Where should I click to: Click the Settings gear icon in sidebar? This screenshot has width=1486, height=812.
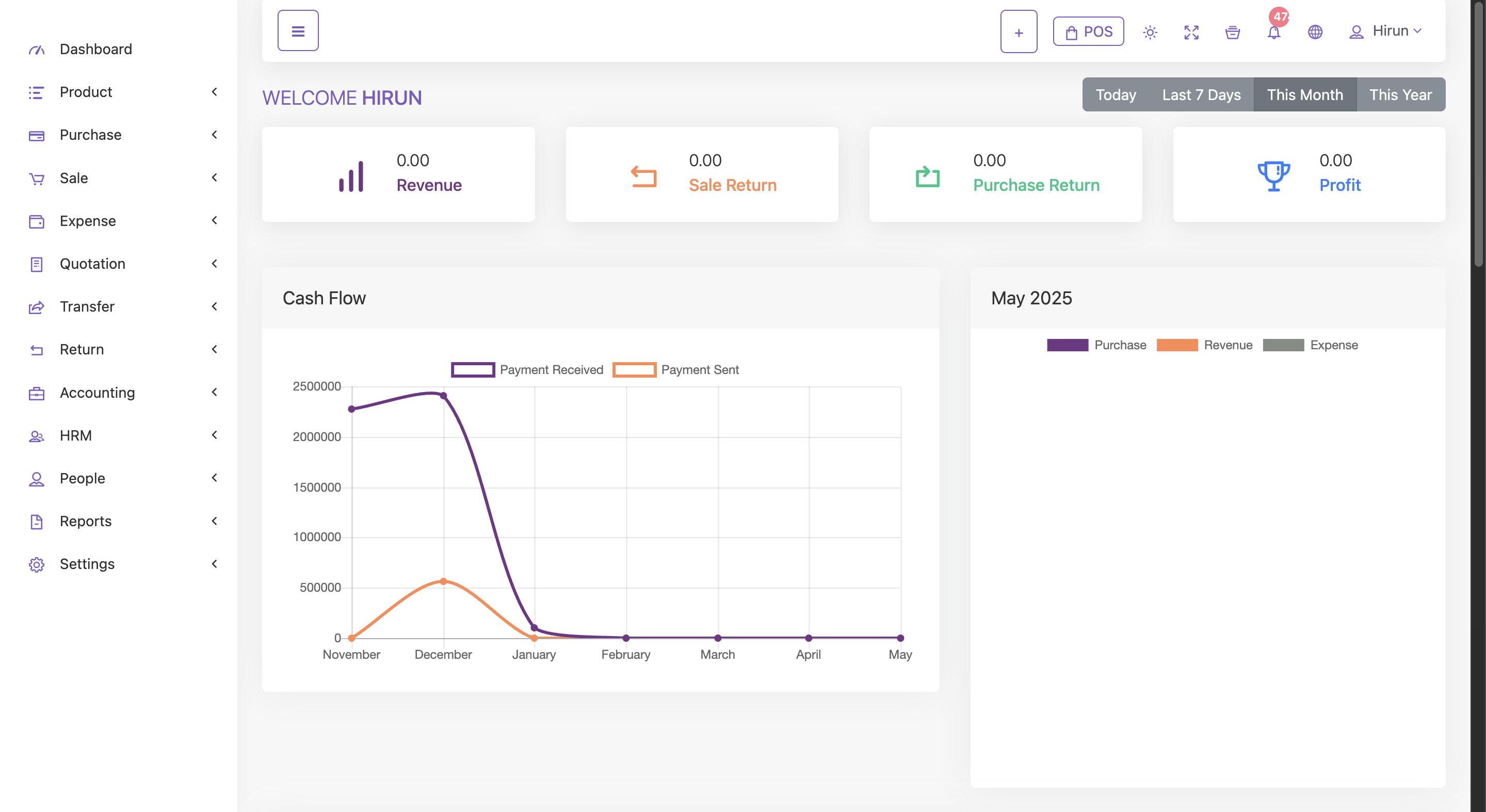(36, 564)
